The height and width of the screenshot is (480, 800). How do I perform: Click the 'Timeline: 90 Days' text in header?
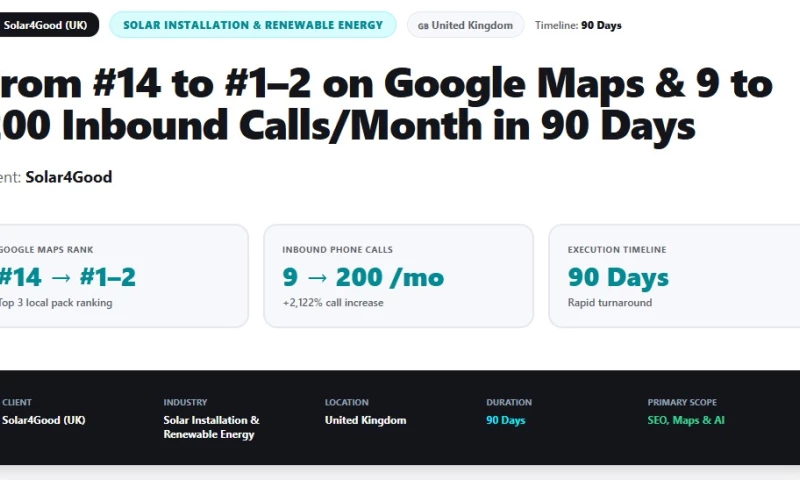coord(578,26)
